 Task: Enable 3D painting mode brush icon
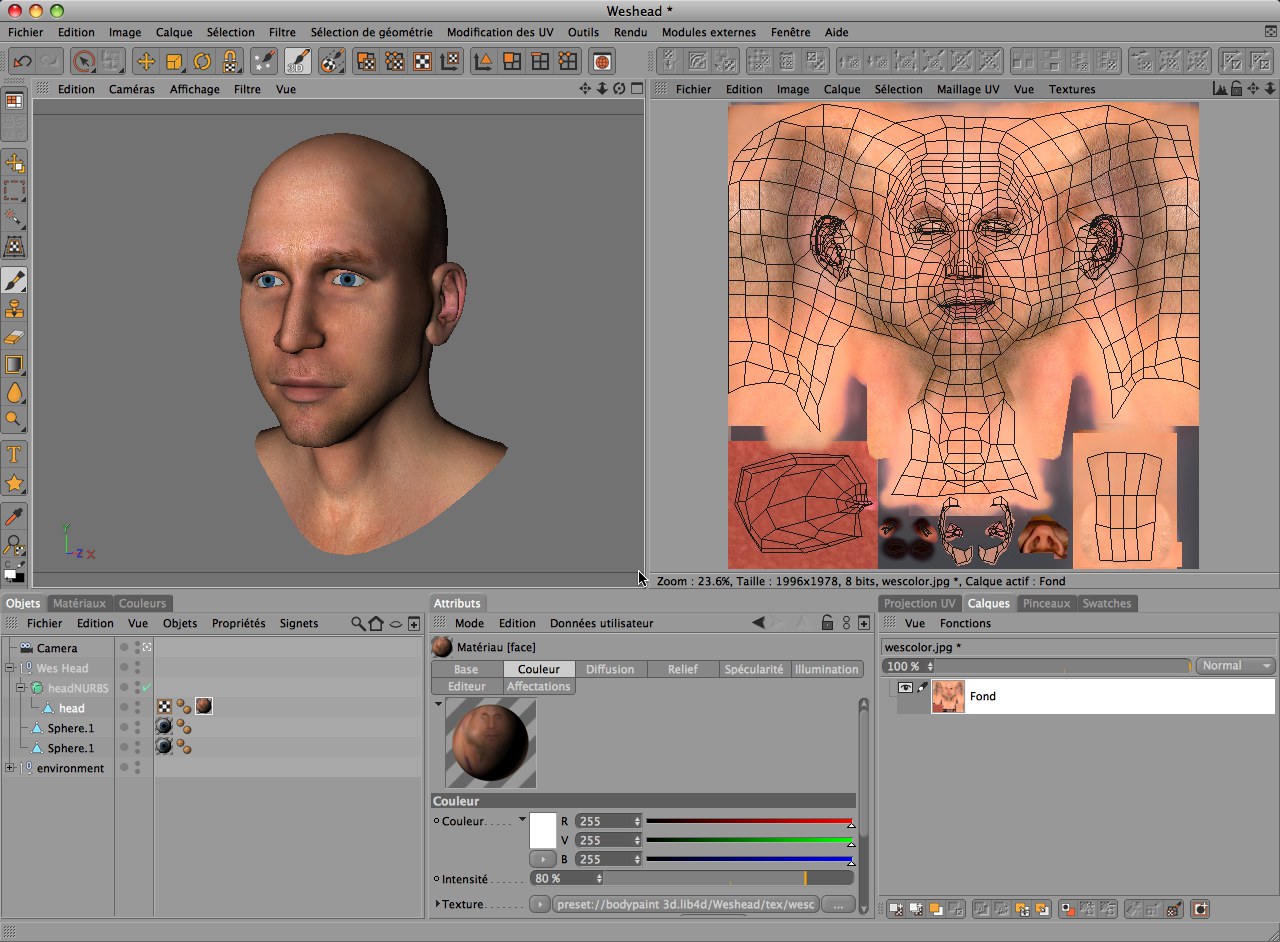click(297, 62)
